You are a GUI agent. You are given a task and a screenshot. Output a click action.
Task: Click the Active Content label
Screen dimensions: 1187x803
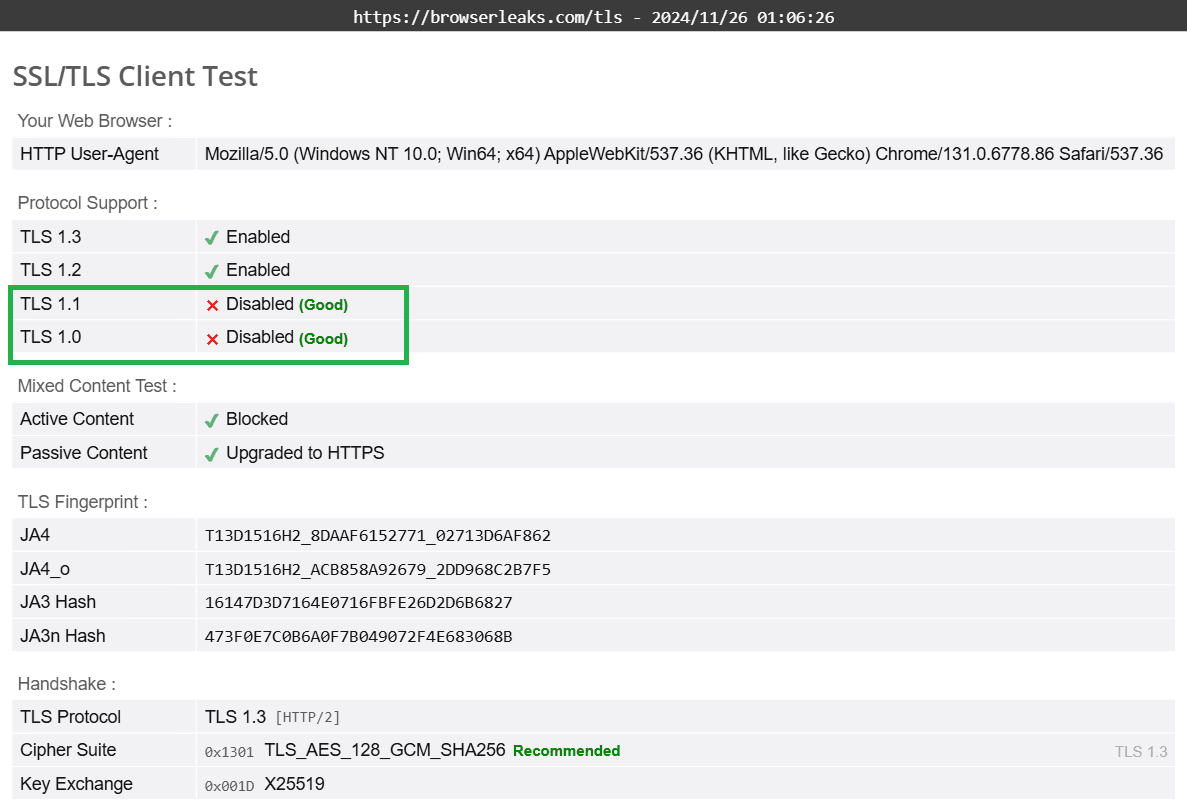point(77,419)
